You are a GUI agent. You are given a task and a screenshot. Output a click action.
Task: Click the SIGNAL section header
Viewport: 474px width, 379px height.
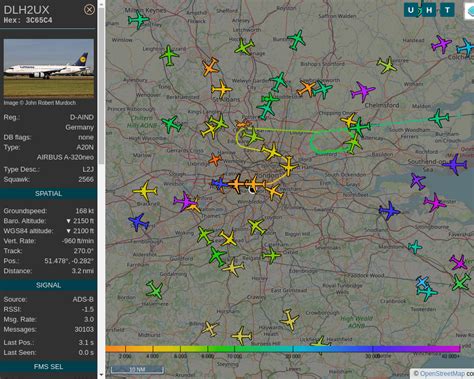tap(49, 285)
